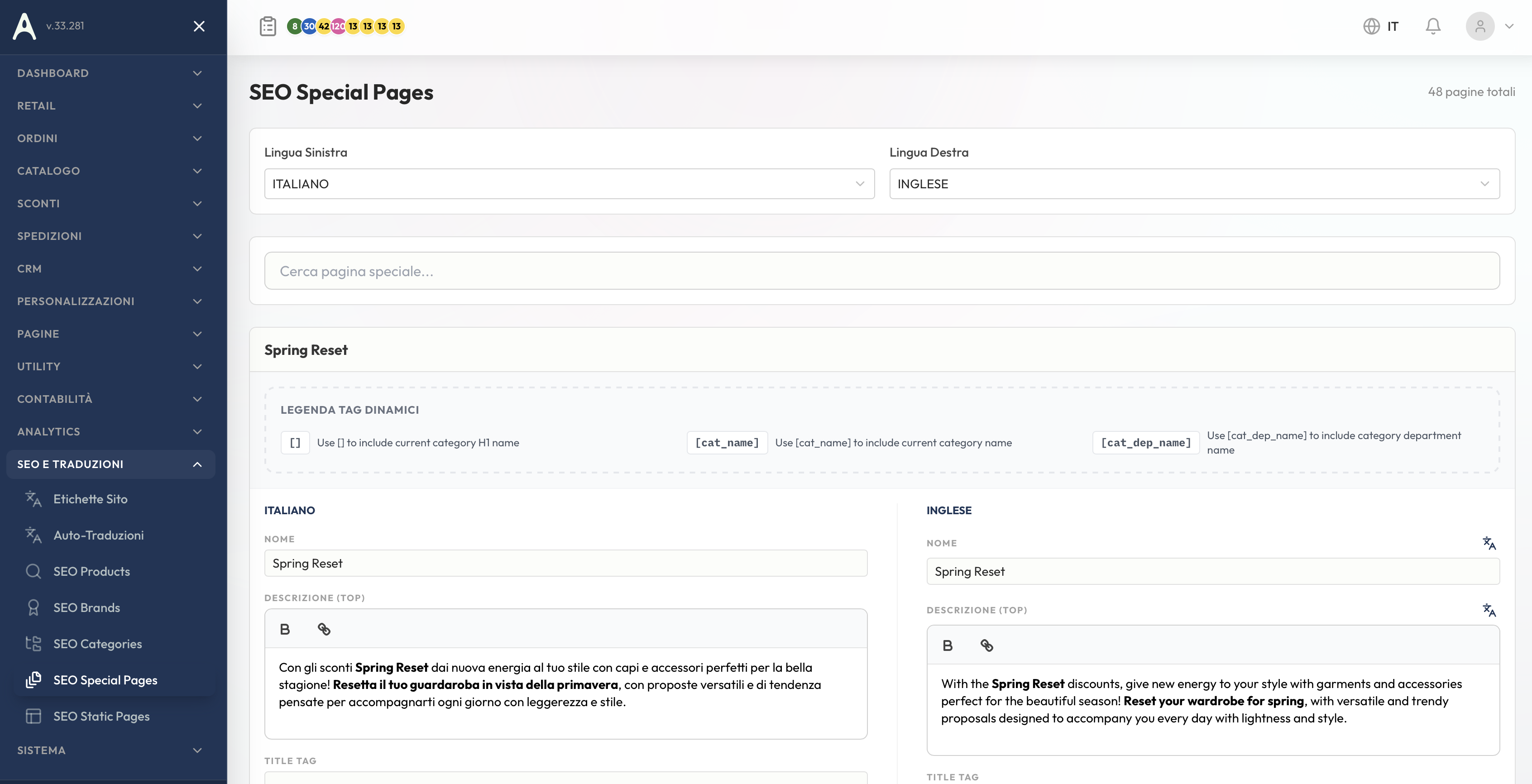Click the pink badge showing 120

[x=338, y=26]
